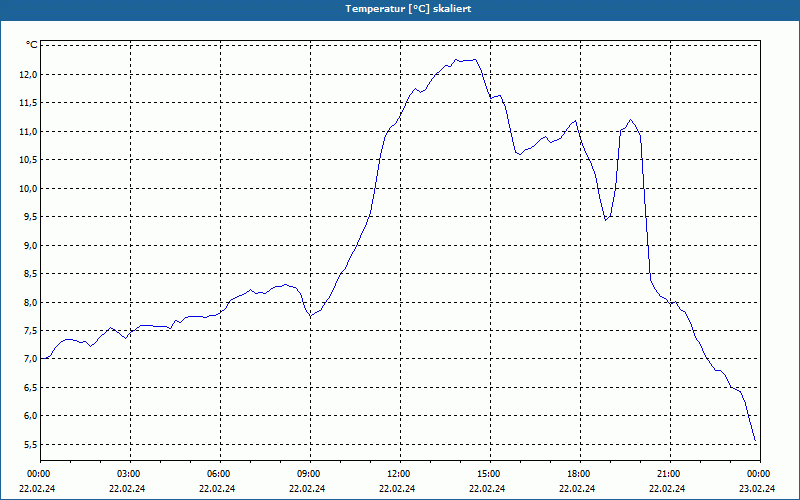This screenshot has height=500, width=800.
Task: Pick the 10,0 y-axis tick label
Action: point(29,189)
